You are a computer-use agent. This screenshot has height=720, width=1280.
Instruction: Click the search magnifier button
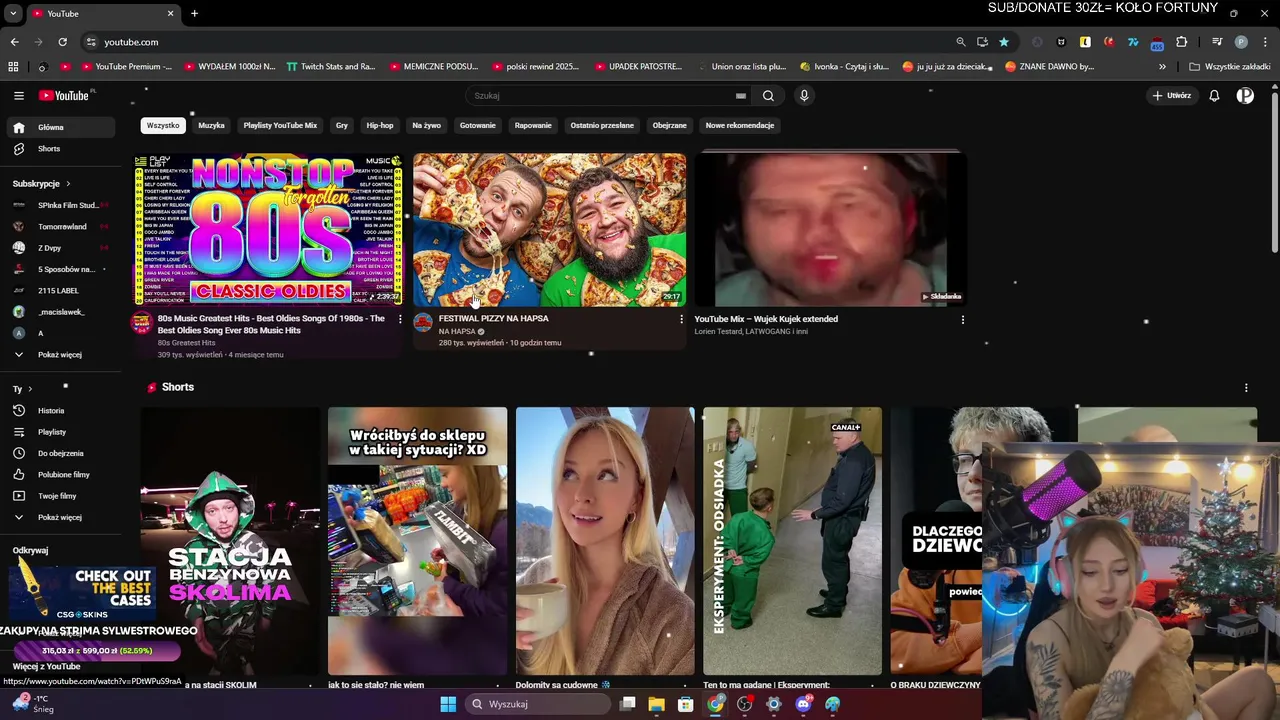[x=768, y=96]
